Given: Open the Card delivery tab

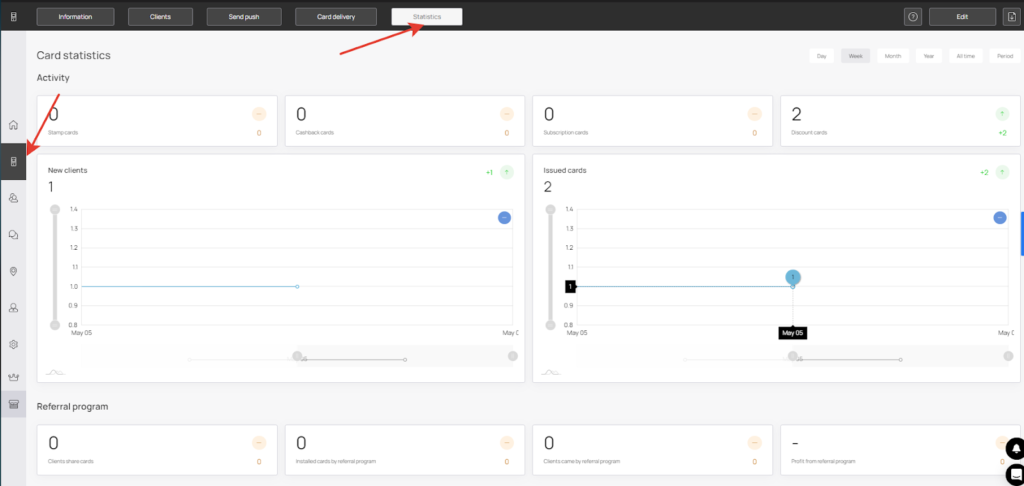Looking at the screenshot, I should (x=336, y=17).
